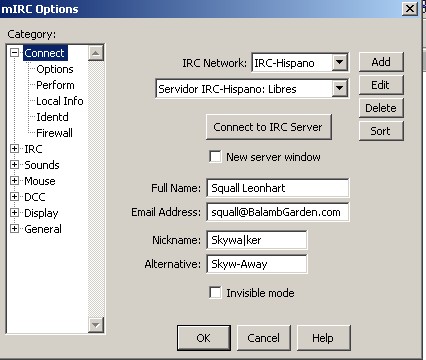Image resolution: width=426 pixels, height=360 pixels.
Task: Expand the General category
Action: pyautogui.click(x=14, y=229)
